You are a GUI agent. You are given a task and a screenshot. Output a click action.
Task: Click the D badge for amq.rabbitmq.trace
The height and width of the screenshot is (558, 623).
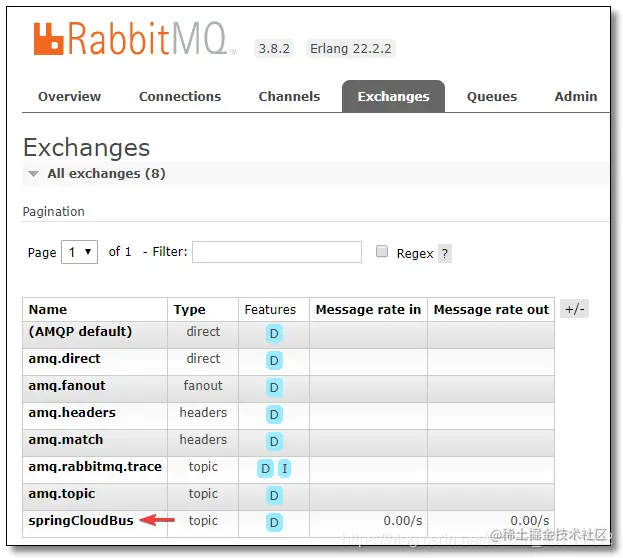click(x=265, y=469)
